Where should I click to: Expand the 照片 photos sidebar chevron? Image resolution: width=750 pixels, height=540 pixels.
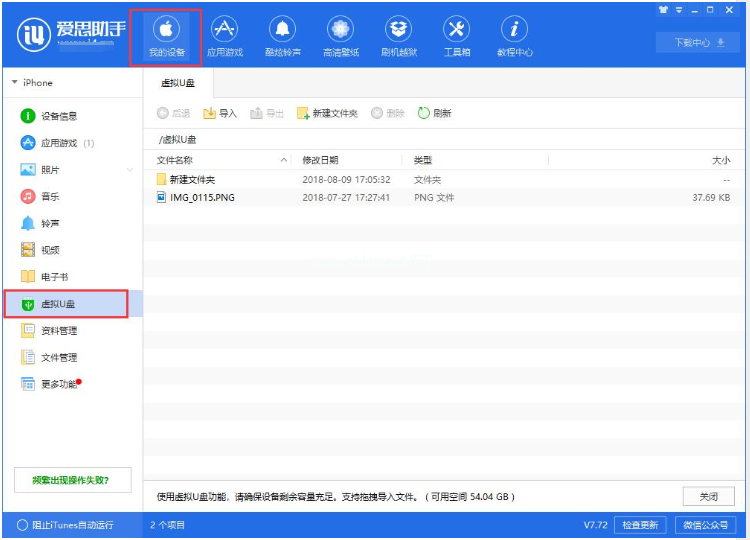130,170
